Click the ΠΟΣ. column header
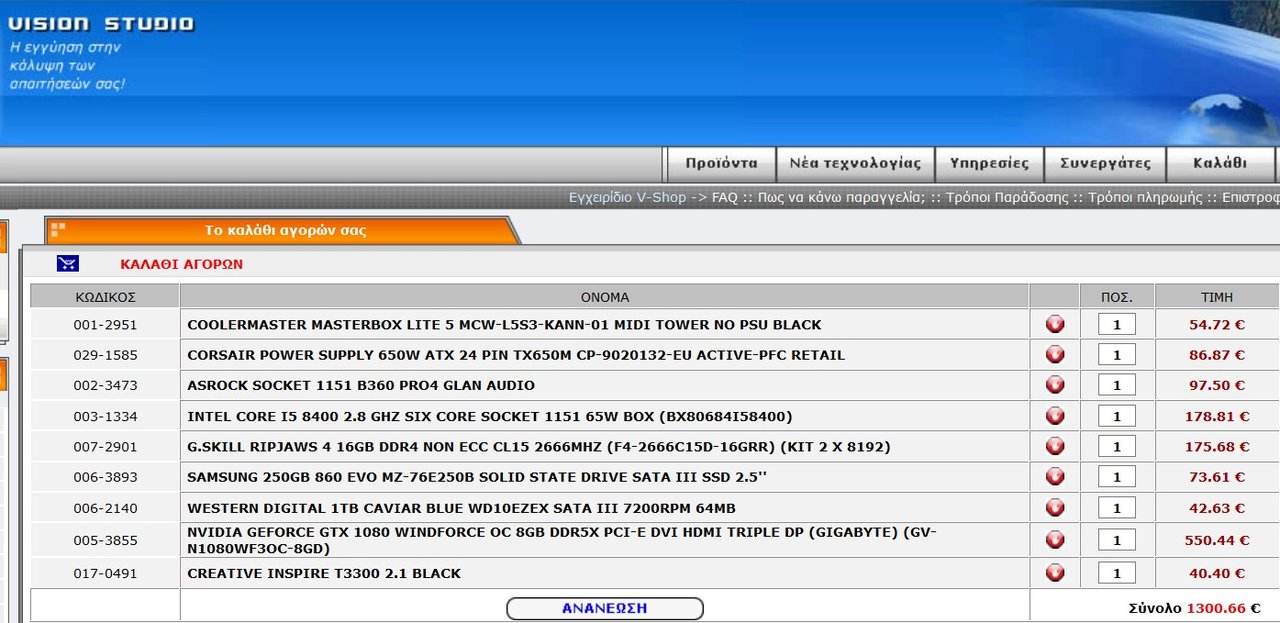The height and width of the screenshot is (623, 1280). point(1117,297)
